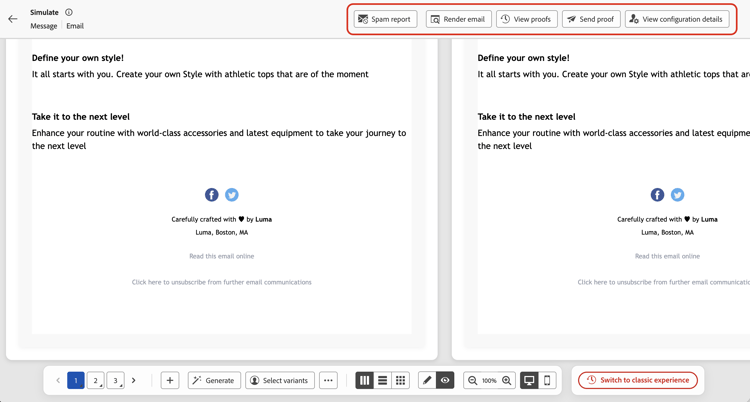Click the Simulate title text
Viewport: 750px width, 402px height.
44,12
